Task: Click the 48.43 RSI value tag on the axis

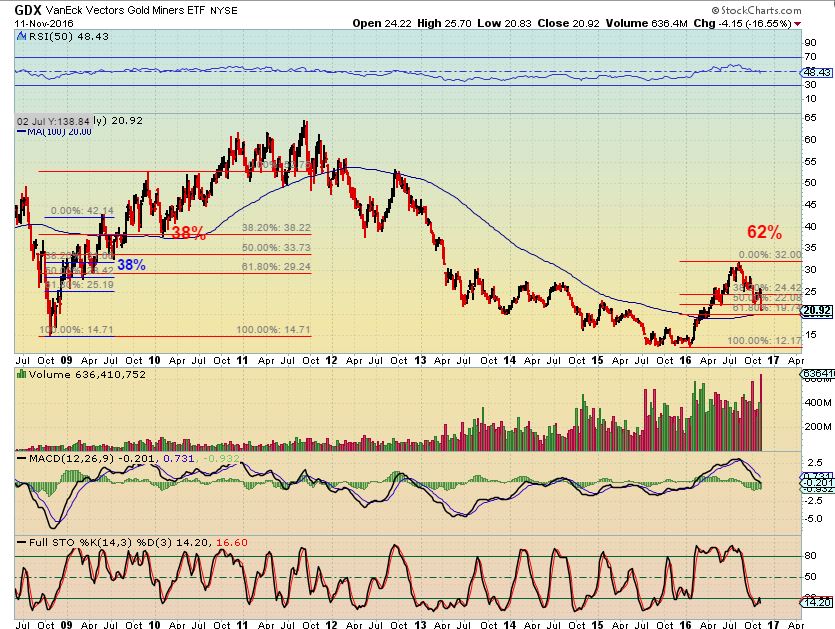Action: [817, 72]
